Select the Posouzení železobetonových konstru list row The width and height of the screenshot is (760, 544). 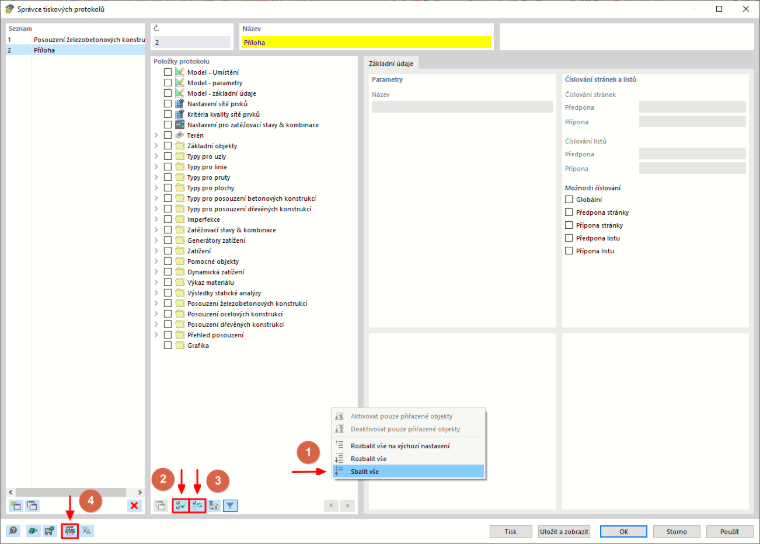pos(76,39)
